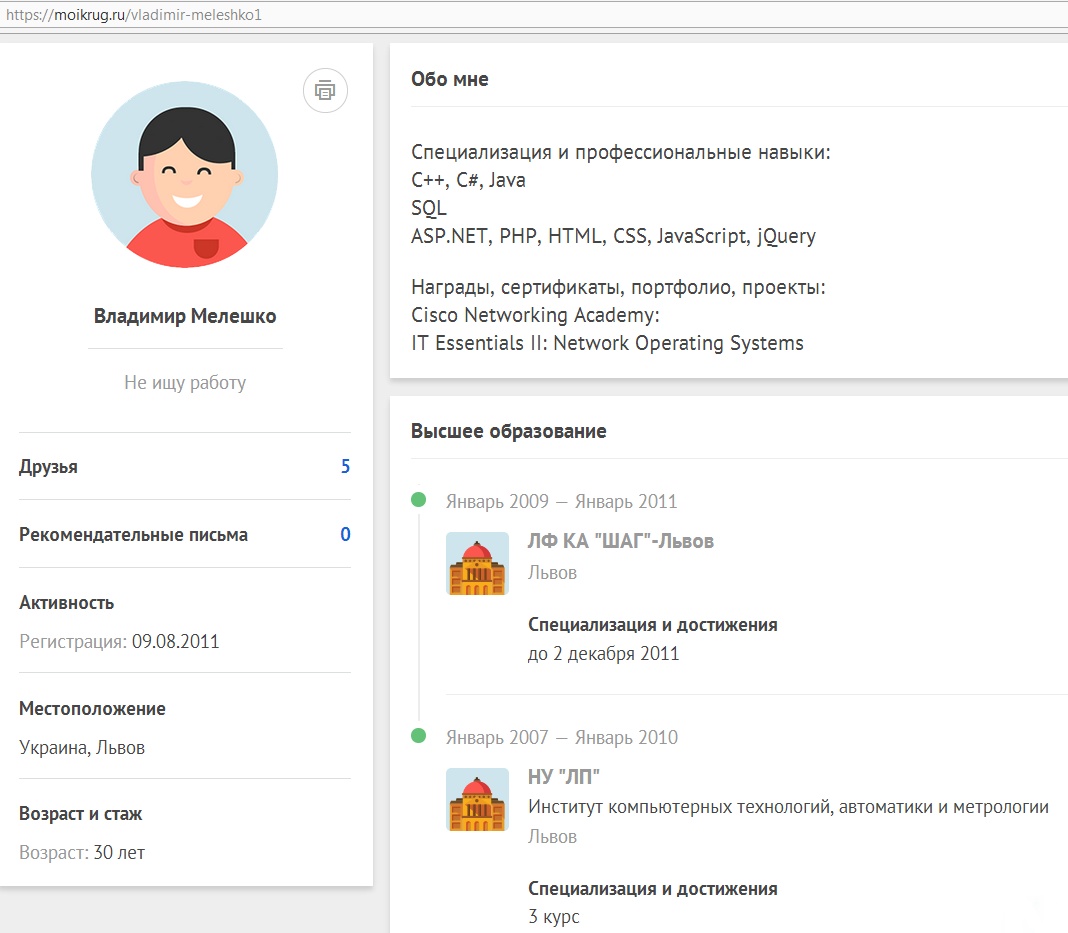Viewport: 1068px width, 933px height.
Task: Open Рекомендательные письма section
Action: (x=134, y=535)
